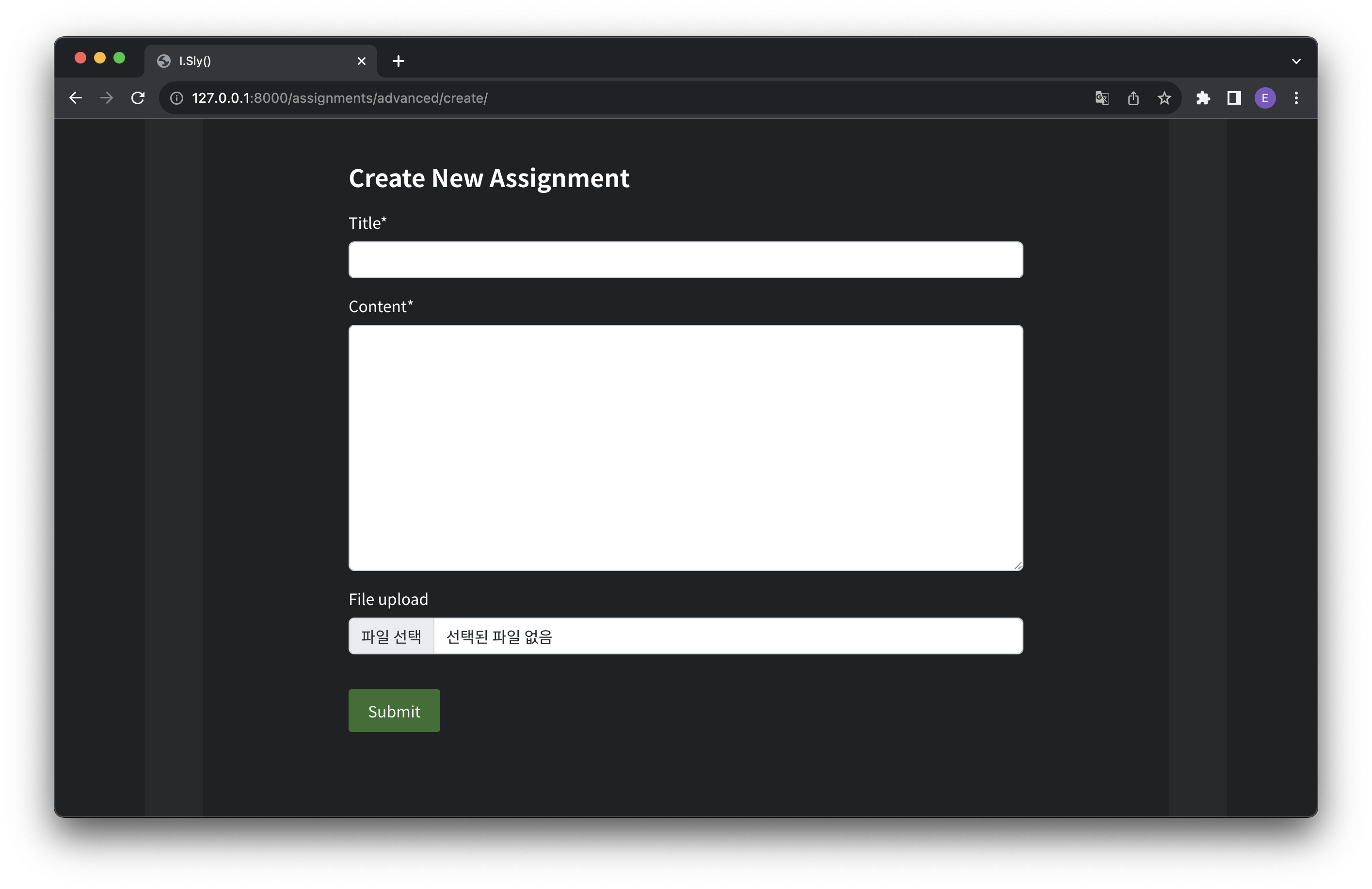
Task: Share this page via share icon
Action: (1133, 98)
